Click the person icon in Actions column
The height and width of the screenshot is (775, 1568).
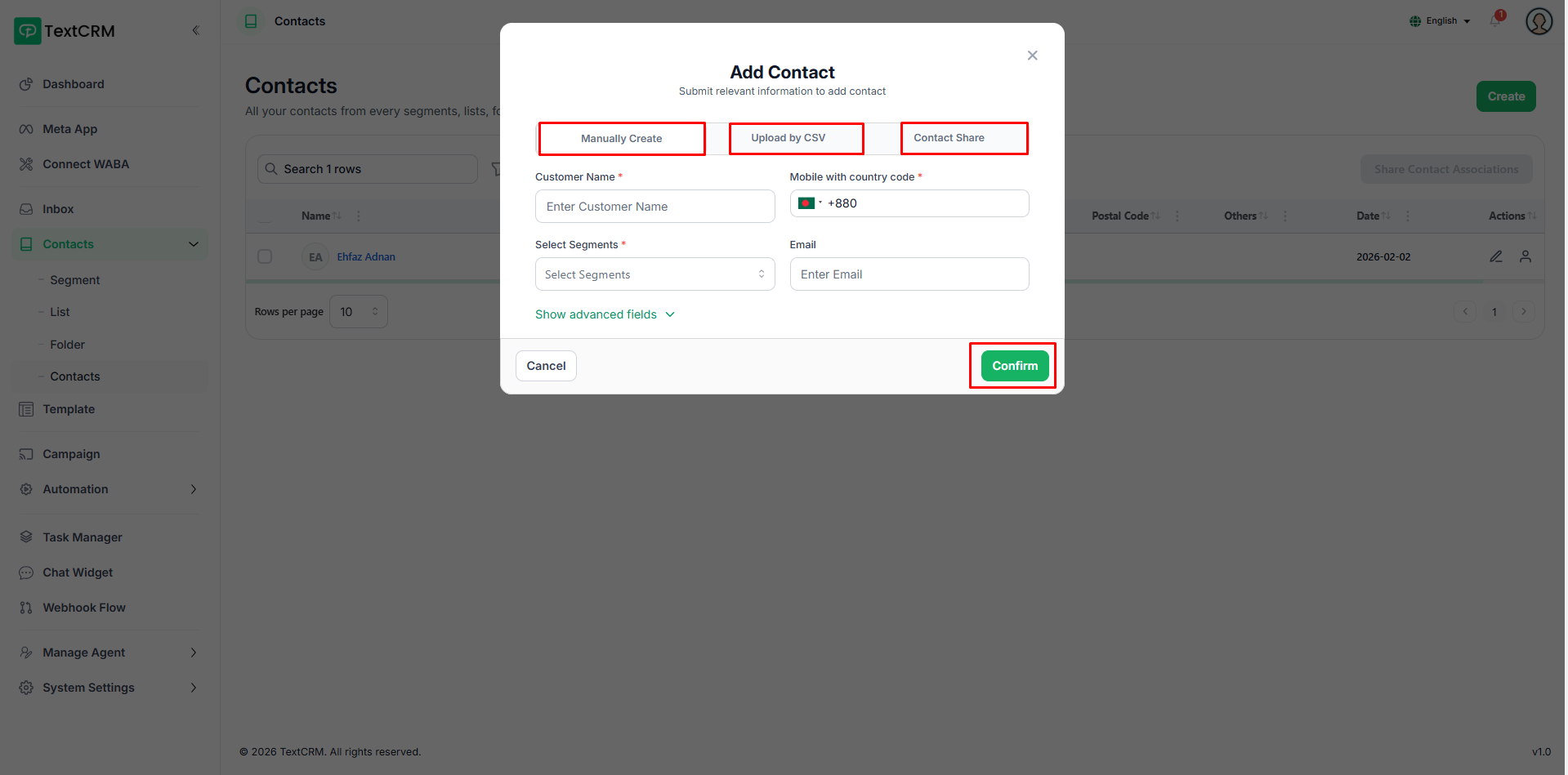coord(1525,256)
